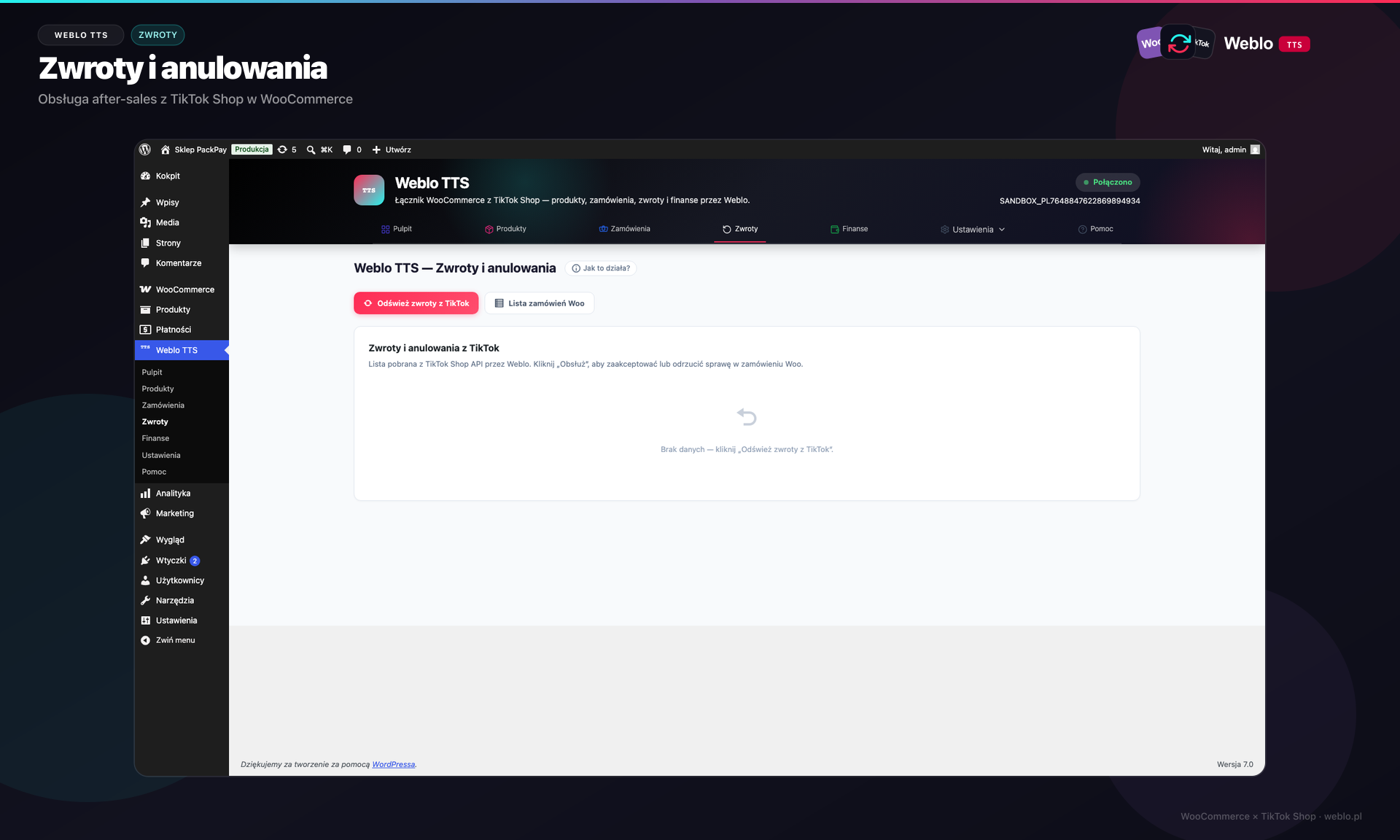Open the comments bubble icon in admin bar

pyautogui.click(x=347, y=149)
